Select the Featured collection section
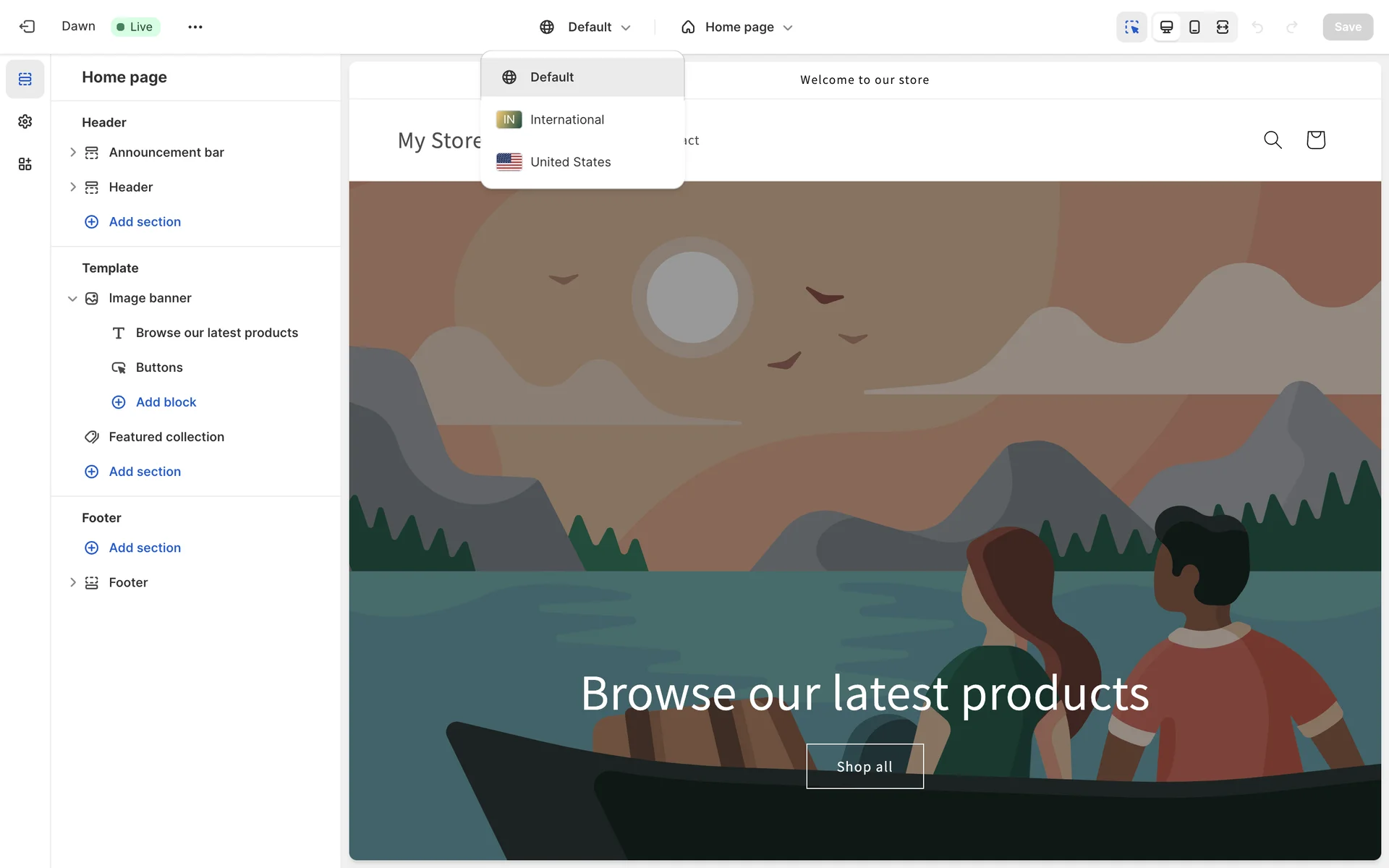 click(x=166, y=437)
